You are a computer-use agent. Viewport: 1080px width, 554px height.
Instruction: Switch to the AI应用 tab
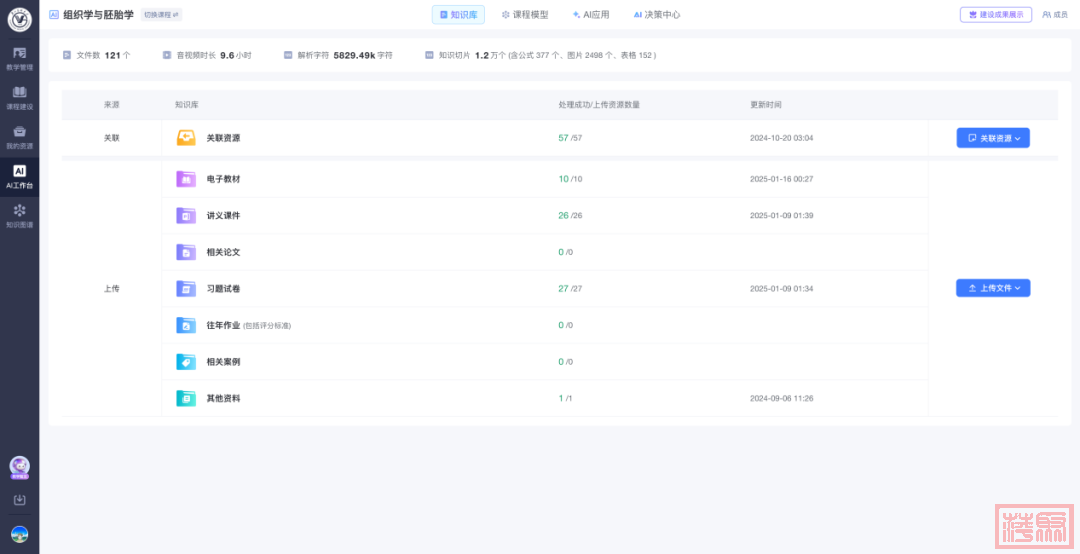click(590, 15)
